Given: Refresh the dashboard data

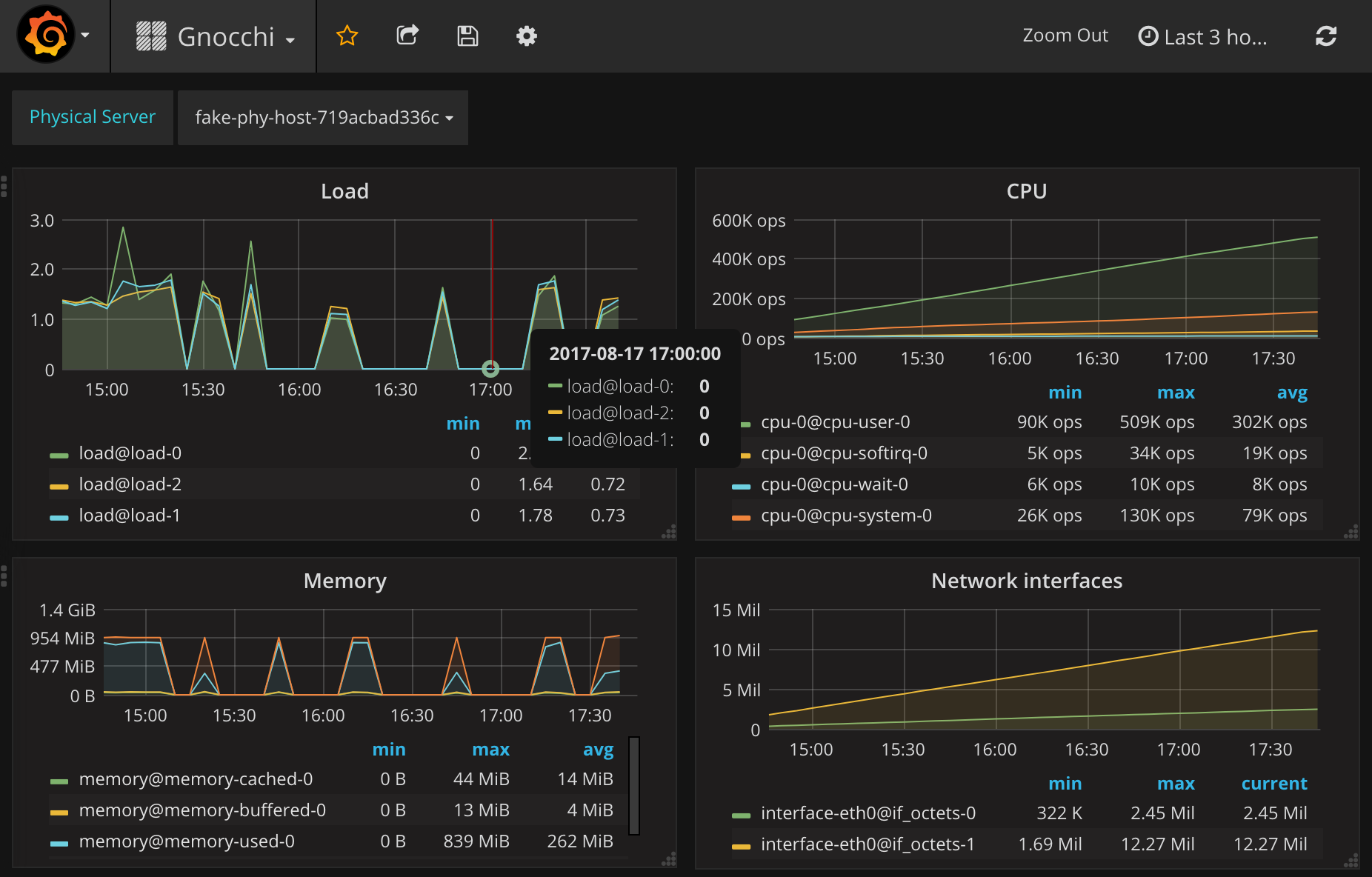Looking at the screenshot, I should click(1325, 35).
